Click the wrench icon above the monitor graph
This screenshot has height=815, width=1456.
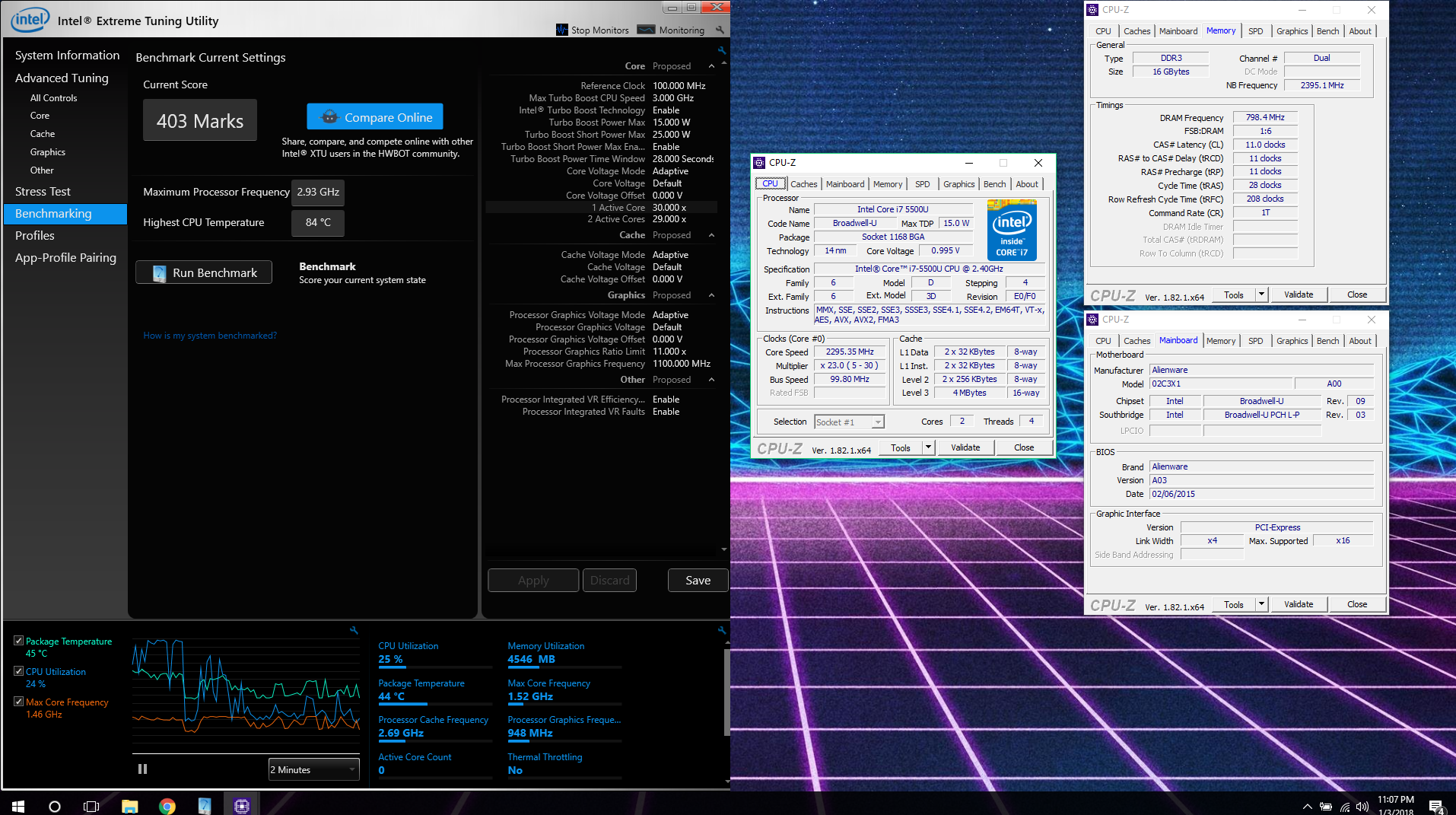click(x=354, y=630)
